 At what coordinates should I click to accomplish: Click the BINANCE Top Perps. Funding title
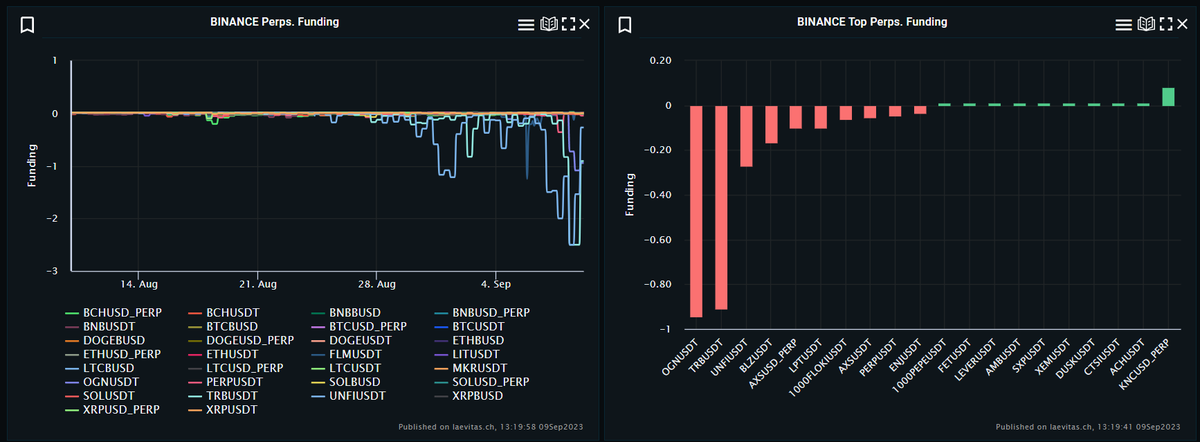(872, 21)
